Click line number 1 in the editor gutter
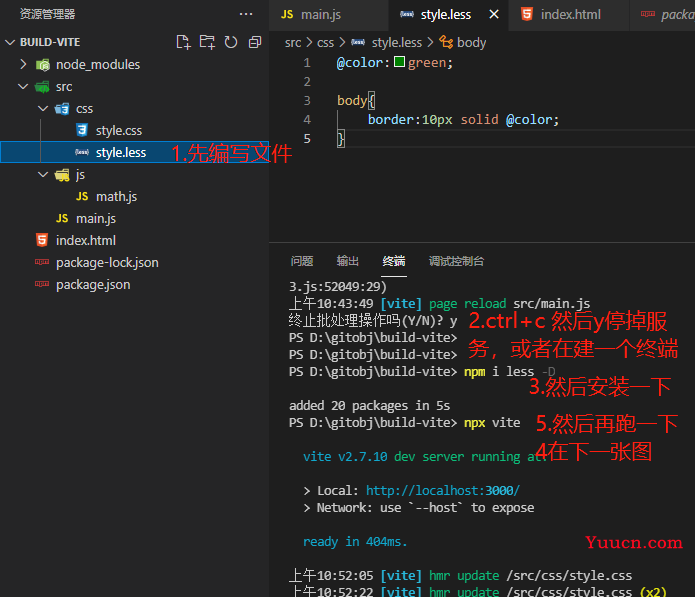The width and height of the screenshot is (695, 597). click(x=307, y=63)
